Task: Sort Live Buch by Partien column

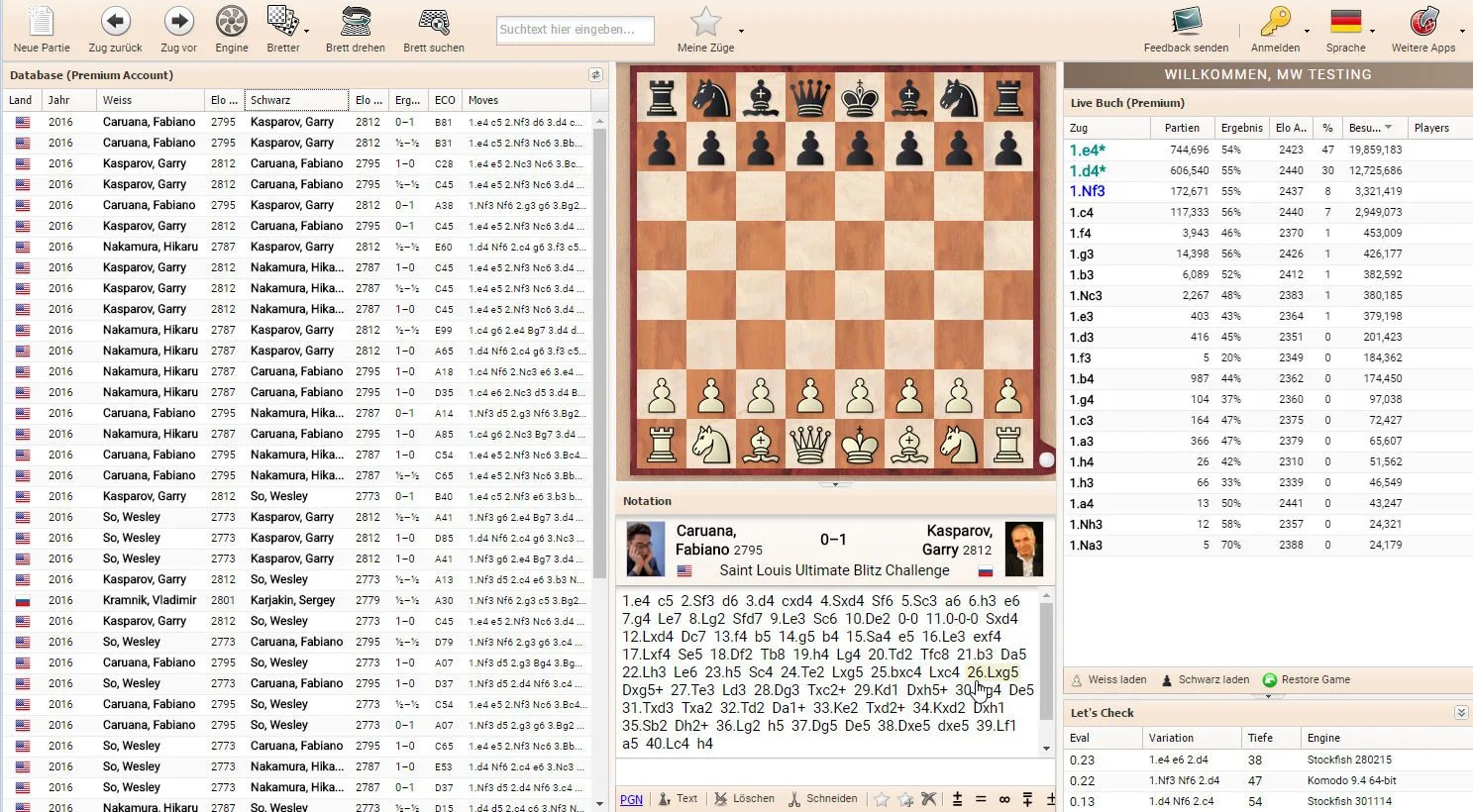Action: pos(1182,128)
